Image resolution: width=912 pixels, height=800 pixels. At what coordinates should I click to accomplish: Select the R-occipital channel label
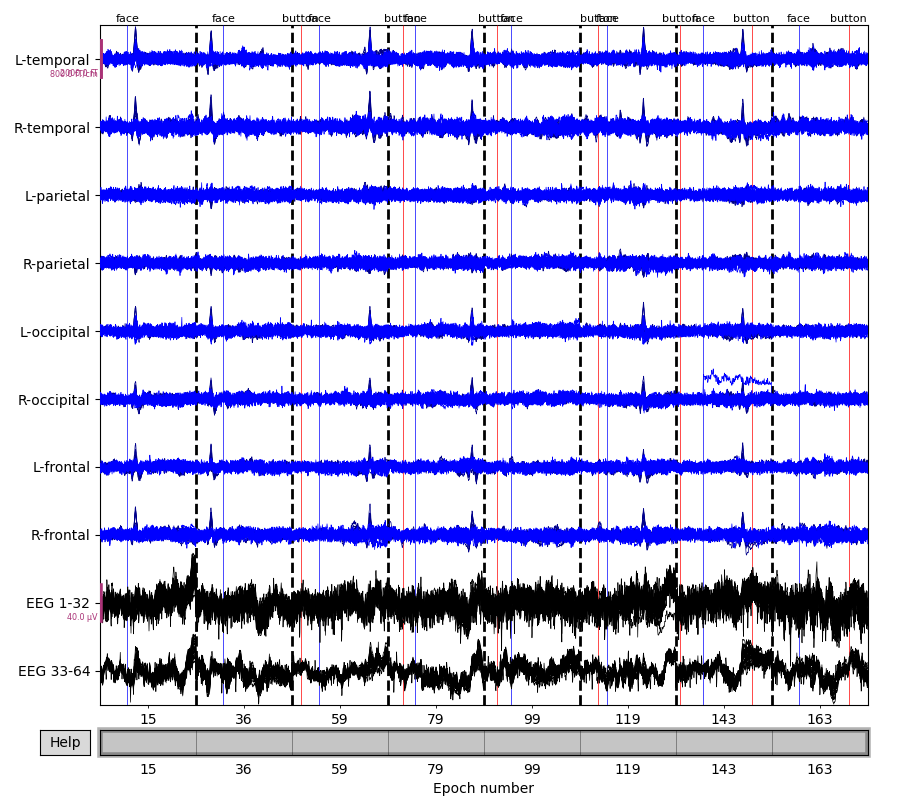click(54, 400)
